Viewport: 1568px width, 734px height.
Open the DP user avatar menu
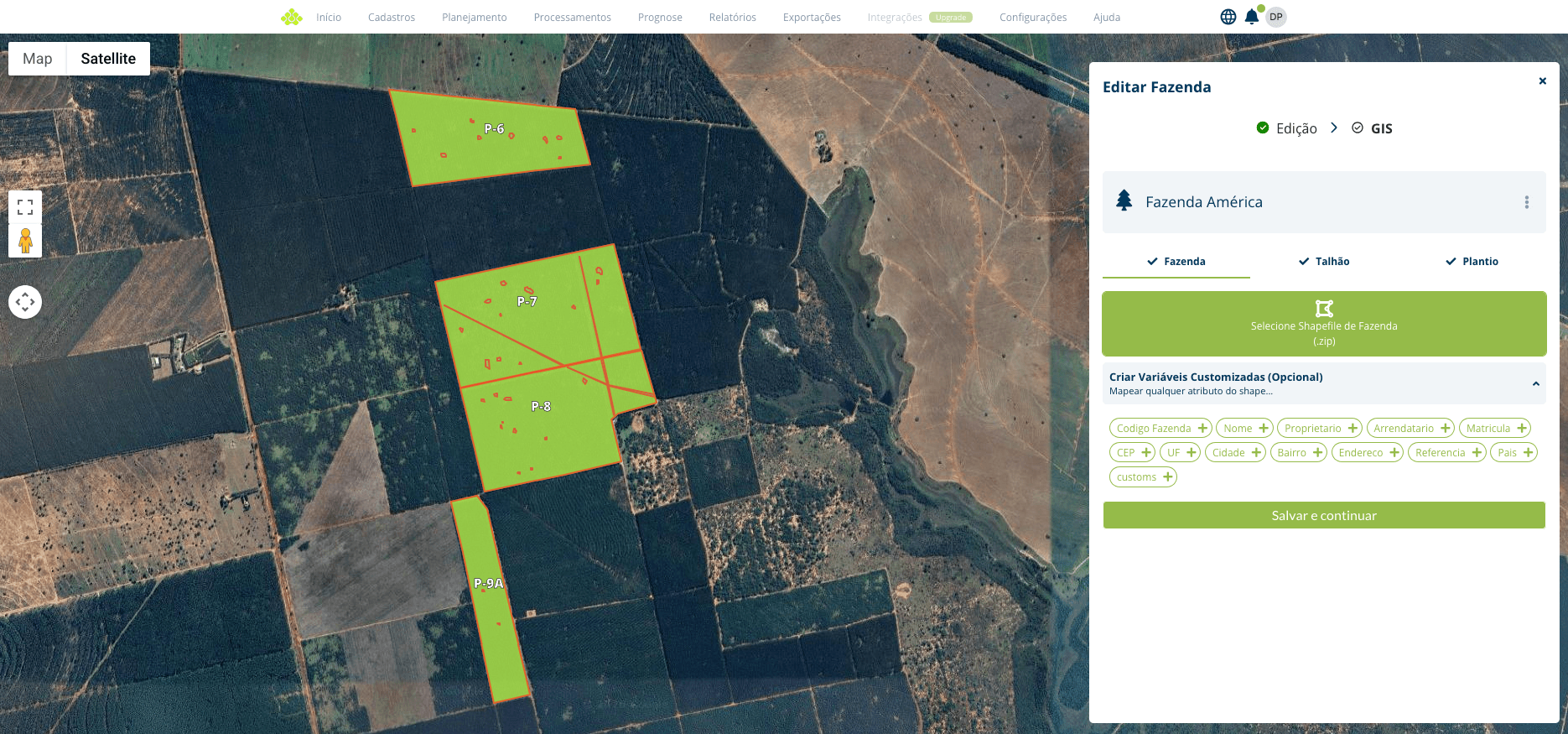pos(1276,17)
